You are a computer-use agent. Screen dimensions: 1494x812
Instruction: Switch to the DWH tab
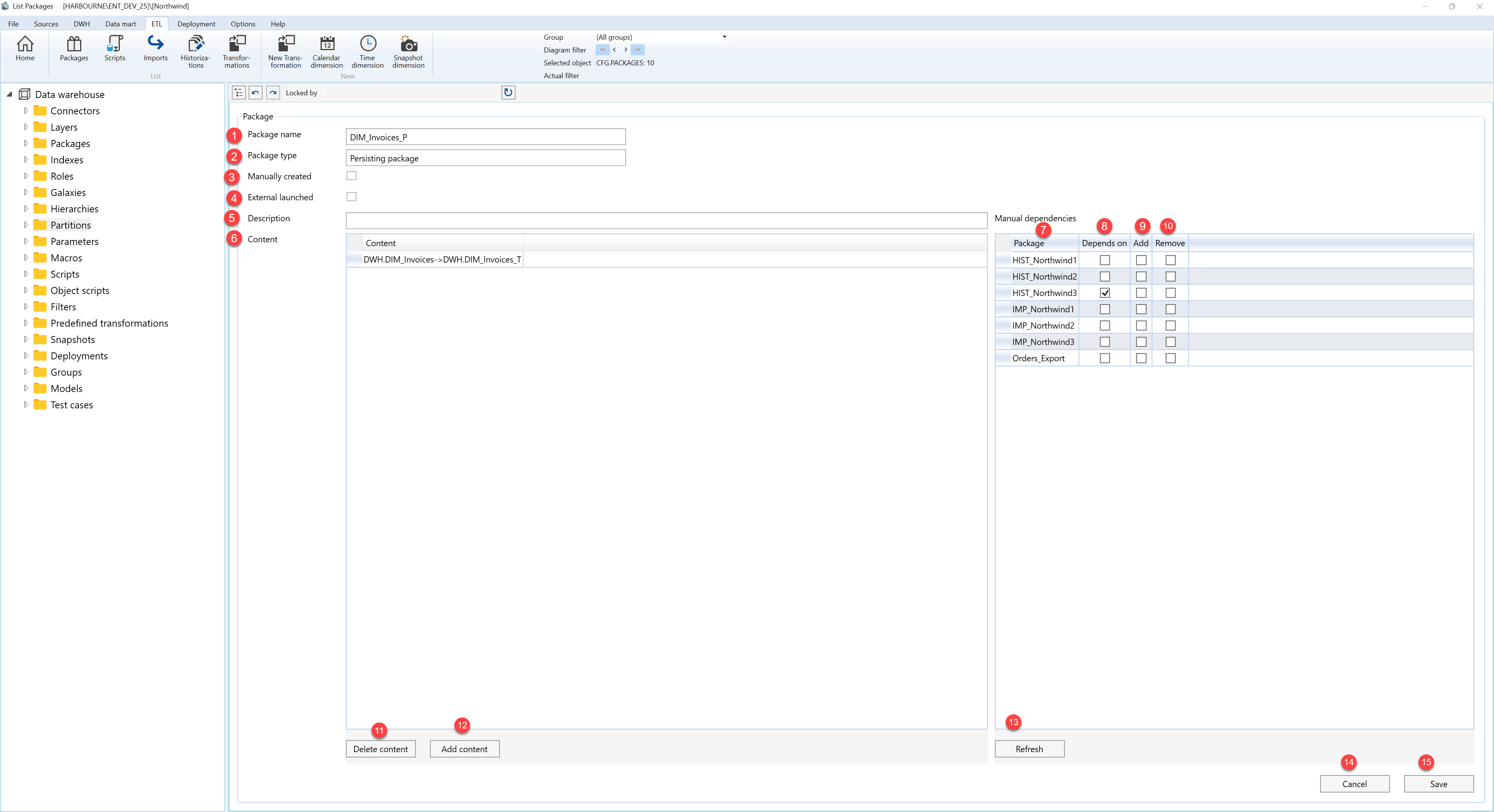pos(82,24)
